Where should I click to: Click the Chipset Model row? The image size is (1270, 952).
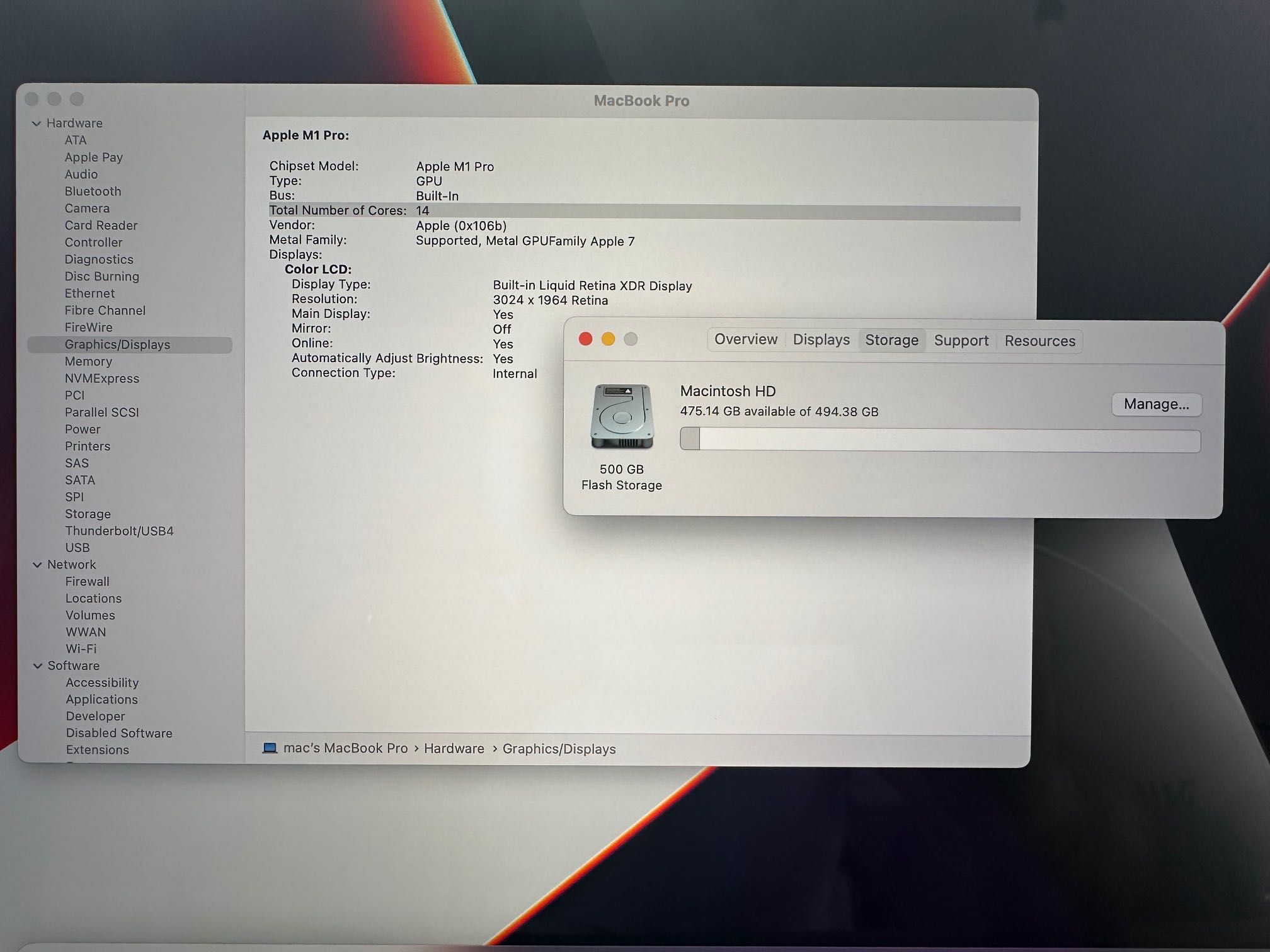point(382,166)
